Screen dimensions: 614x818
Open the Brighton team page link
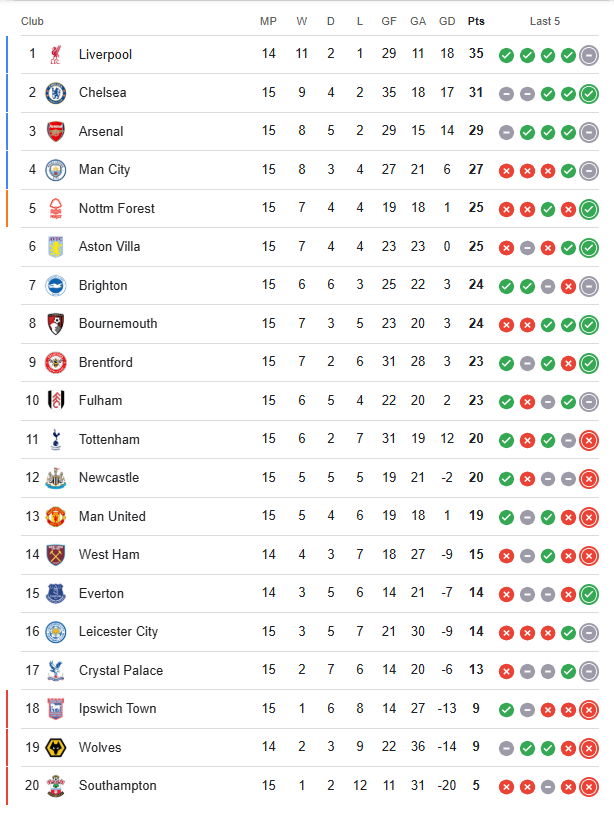[103, 285]
